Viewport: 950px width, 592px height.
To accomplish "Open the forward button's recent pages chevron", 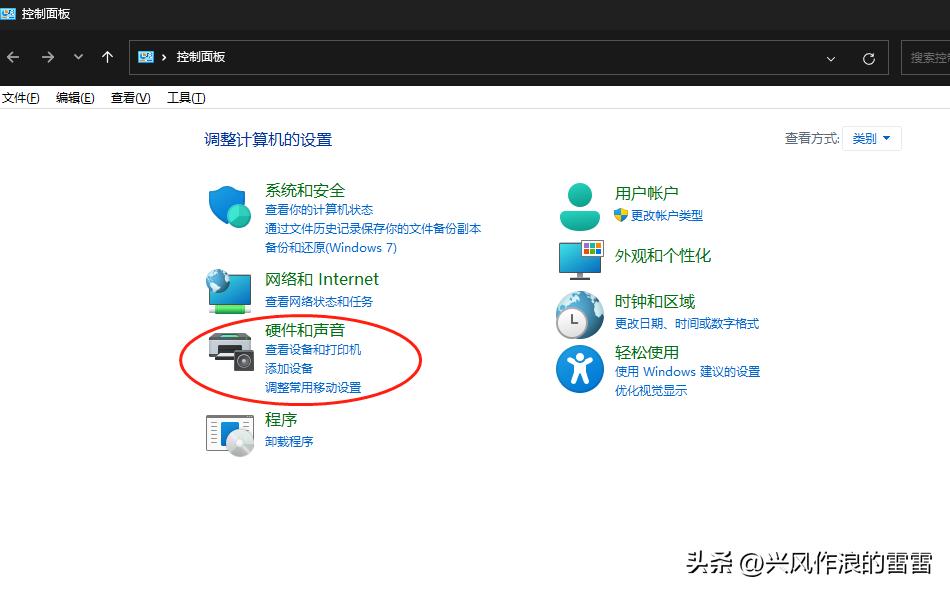I will click(x=77, y=57).
